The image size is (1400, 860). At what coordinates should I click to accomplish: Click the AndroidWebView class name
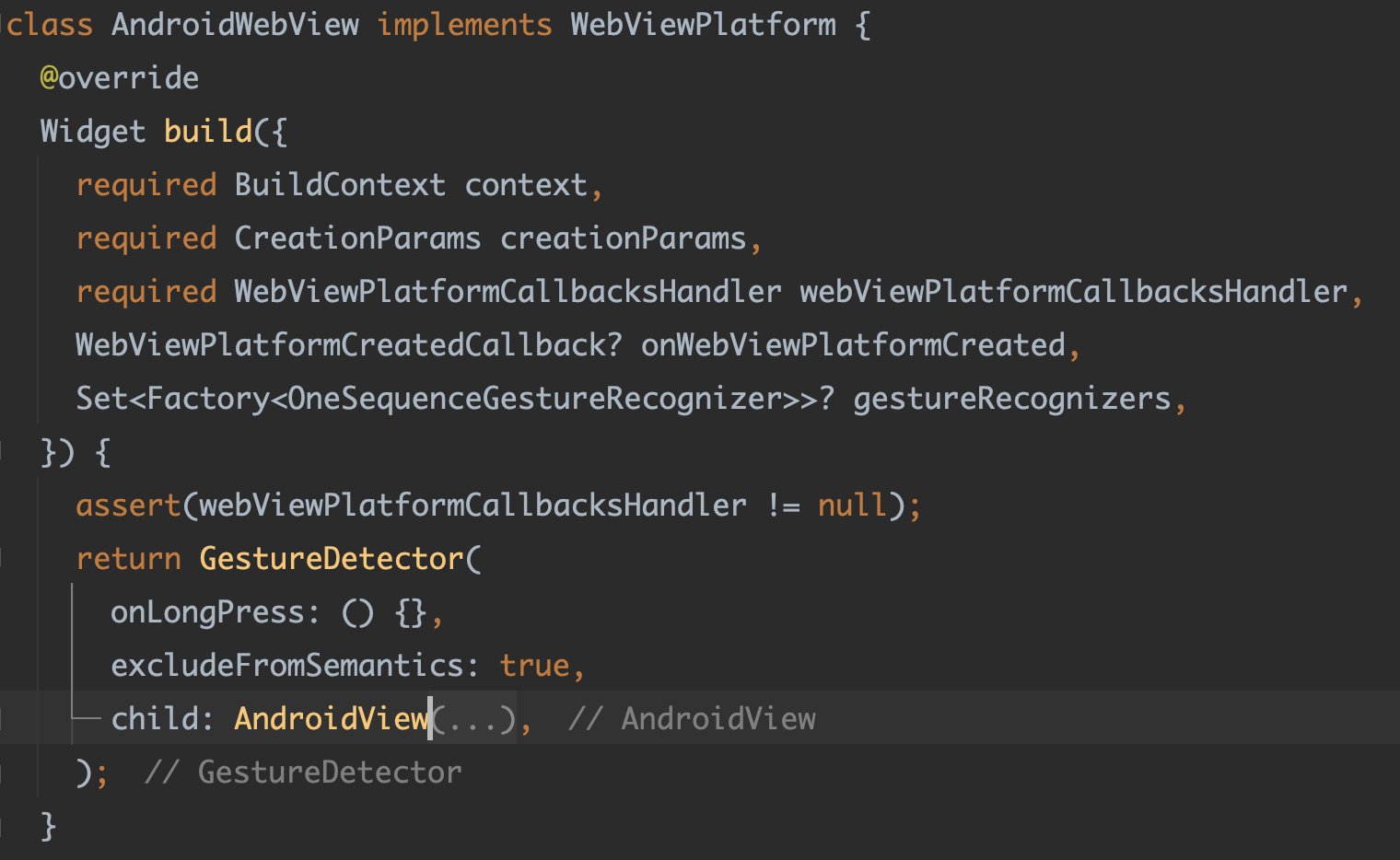235,25
